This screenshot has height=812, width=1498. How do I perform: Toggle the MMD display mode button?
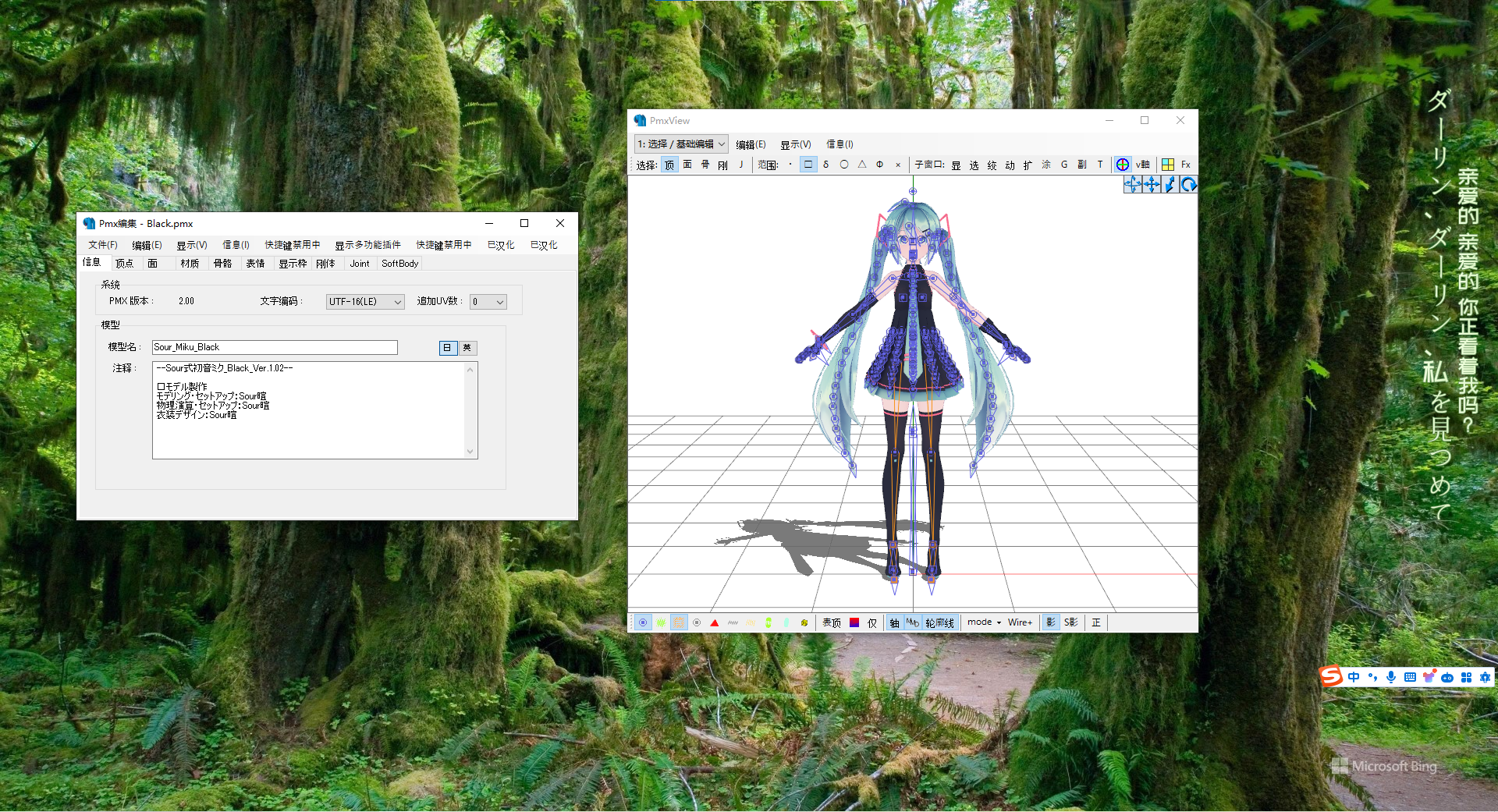[x=913, y=622]
